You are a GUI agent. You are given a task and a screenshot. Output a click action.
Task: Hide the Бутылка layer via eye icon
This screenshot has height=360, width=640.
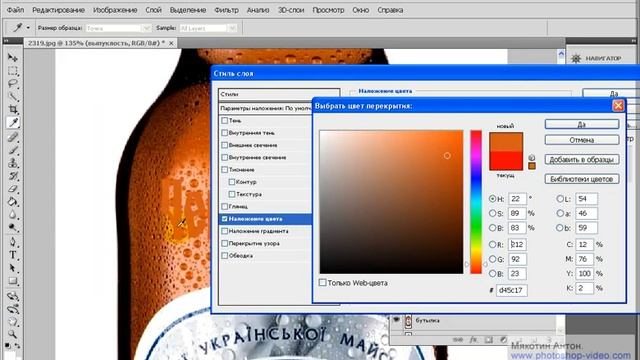396,320
